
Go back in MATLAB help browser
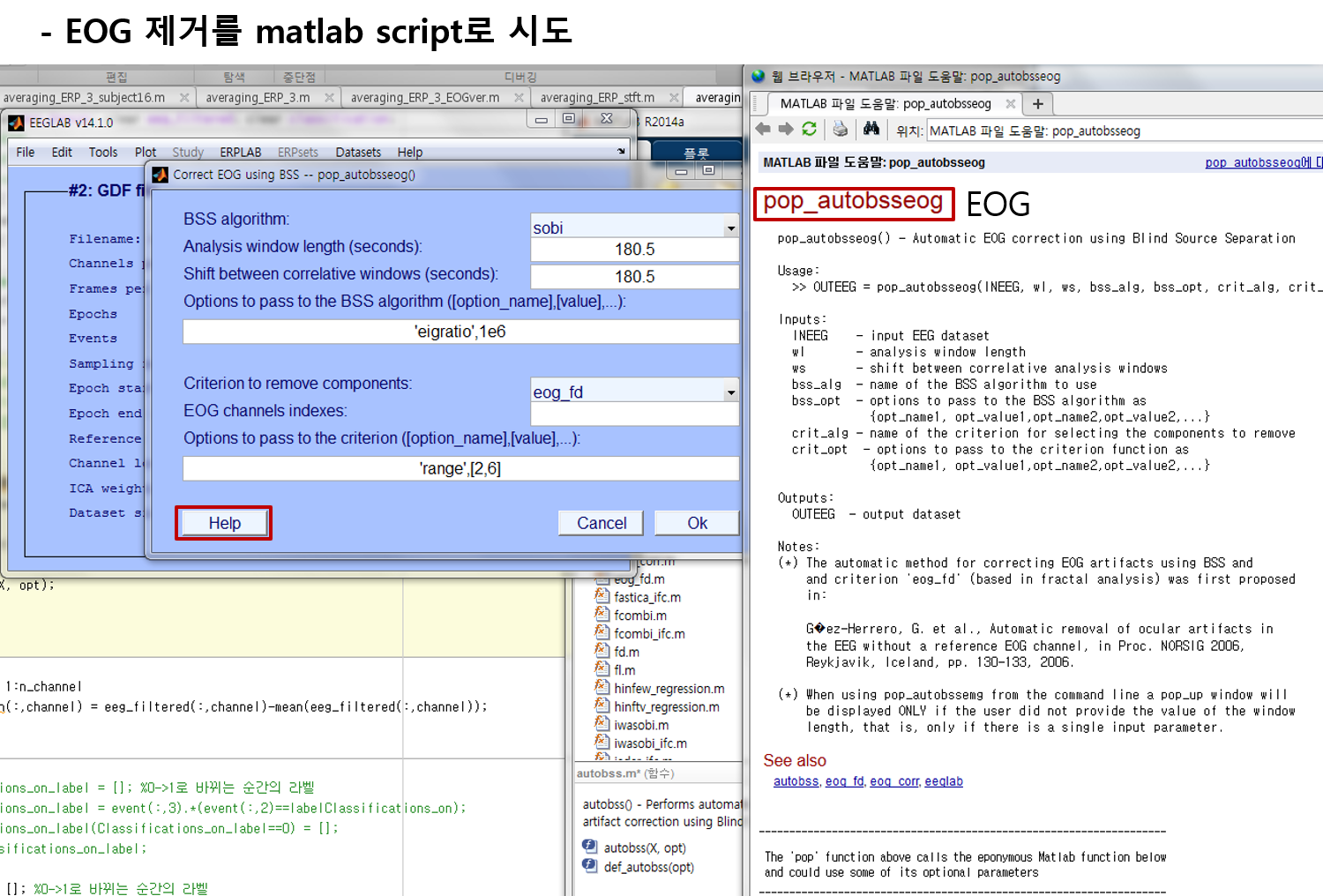click(x=763, y=130)
